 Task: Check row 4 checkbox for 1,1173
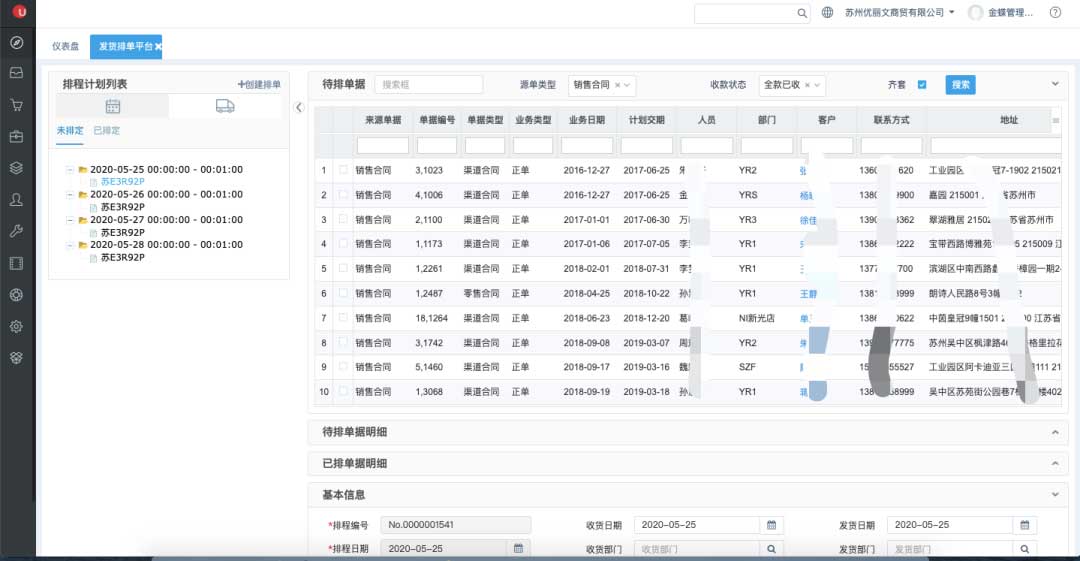343,243
